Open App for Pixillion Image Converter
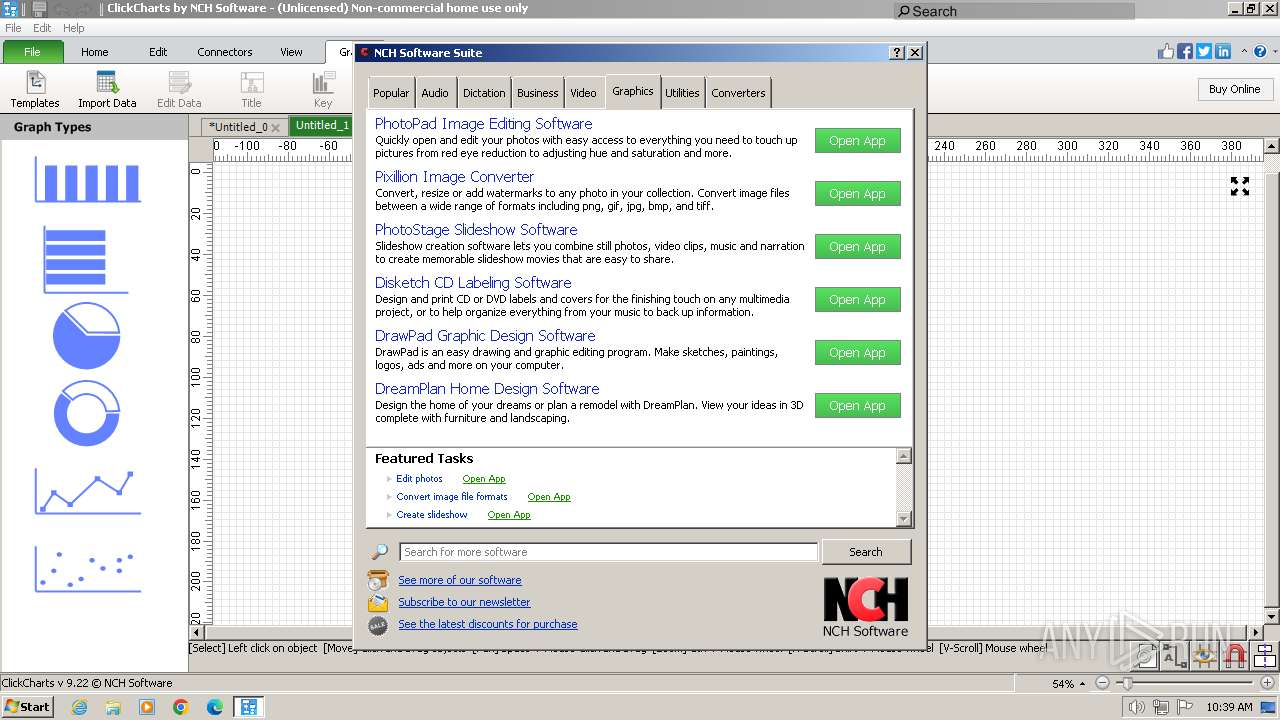This screenshot has height=720, width=1280. pos(858,194)
